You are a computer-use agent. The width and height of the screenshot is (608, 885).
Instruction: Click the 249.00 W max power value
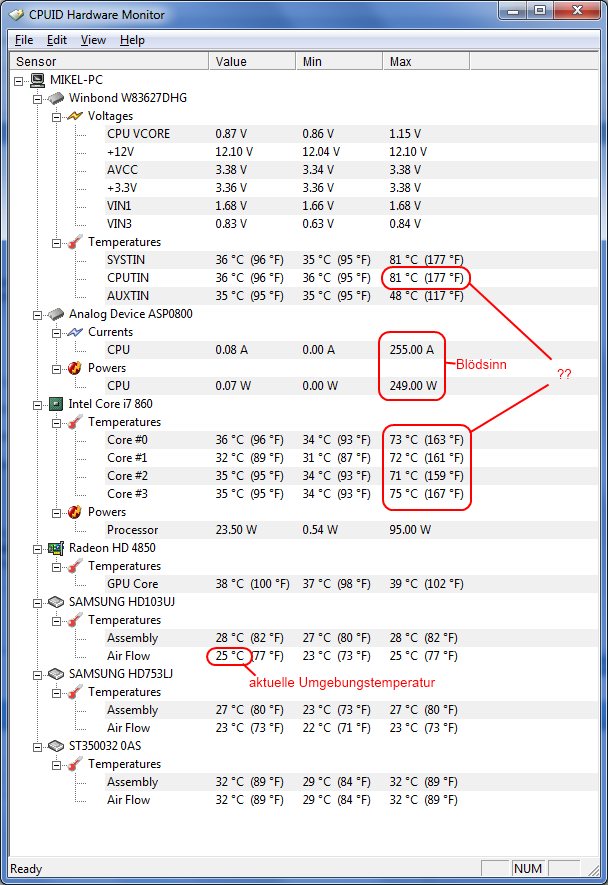[413, 386]
